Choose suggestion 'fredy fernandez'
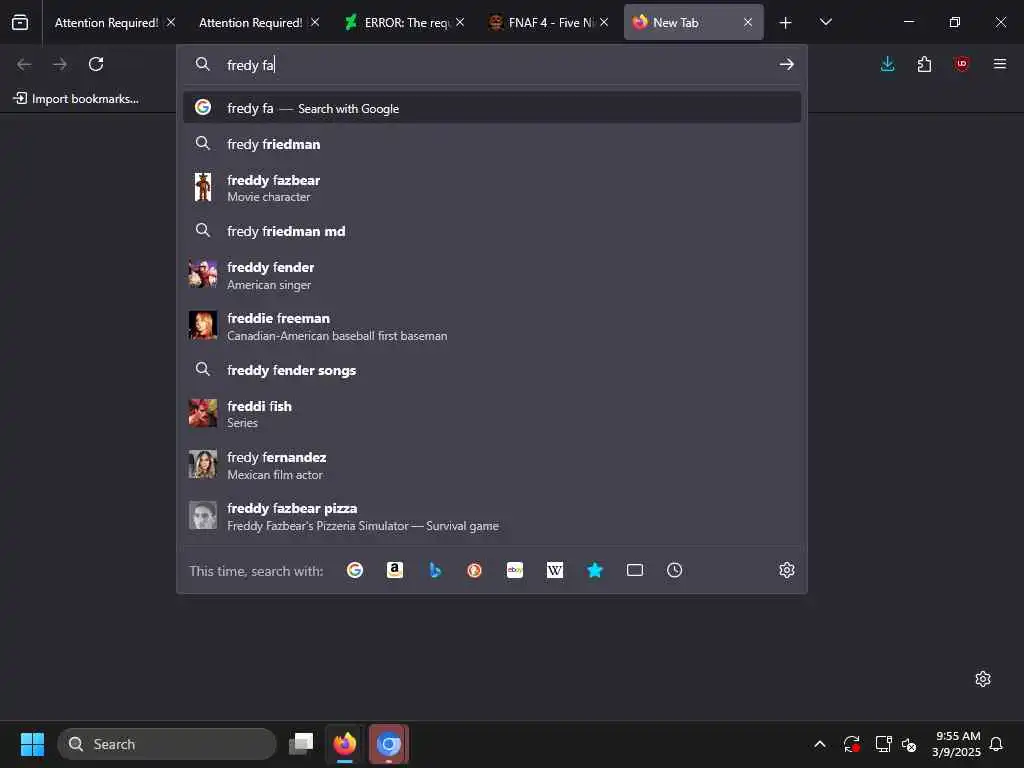Screen dimensions: 1024x768 (492, 465)
